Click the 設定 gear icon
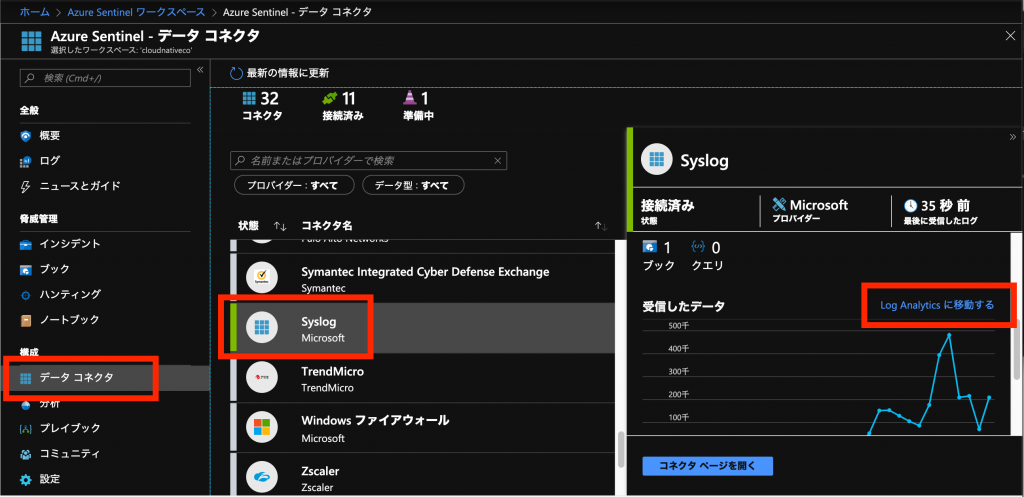This screenshot has width=1024, height=497. click(26, 479)
